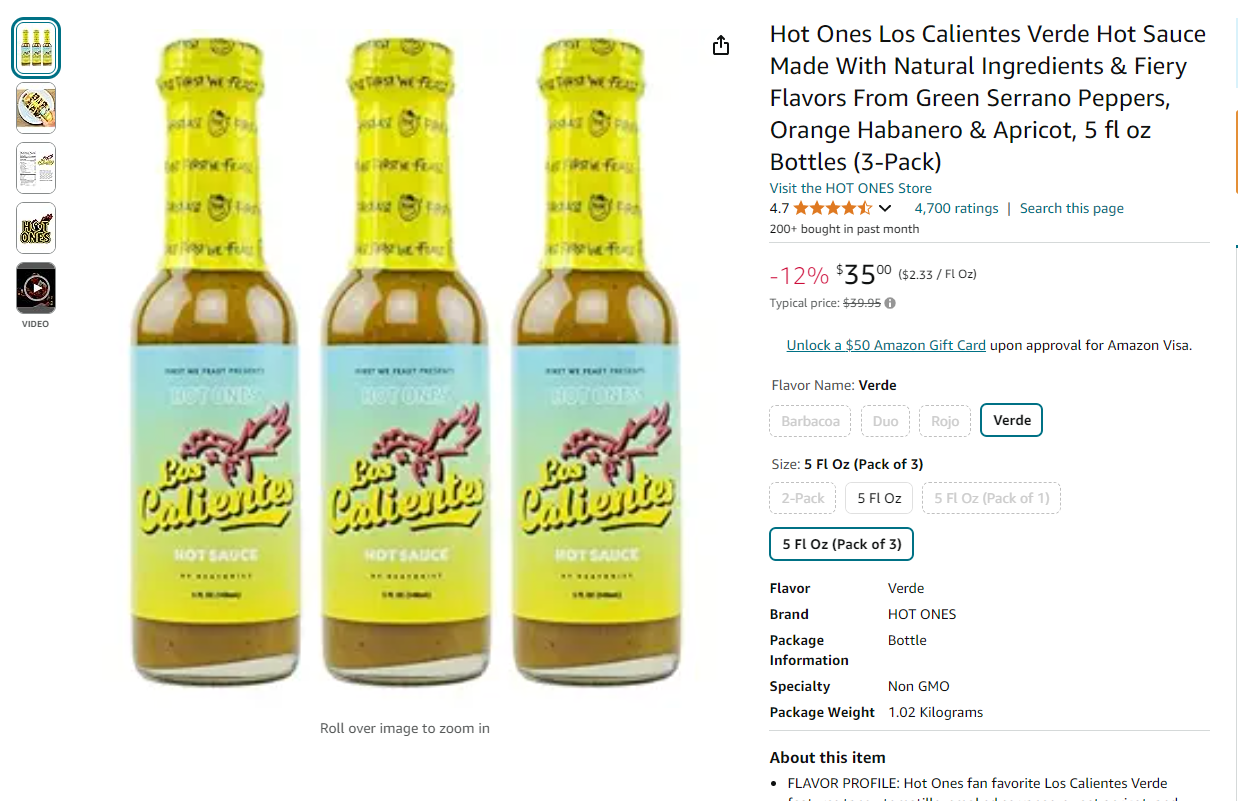Select the Verde flavor option
This screenshot has height=801, width=1238.
coord(1012,420)
